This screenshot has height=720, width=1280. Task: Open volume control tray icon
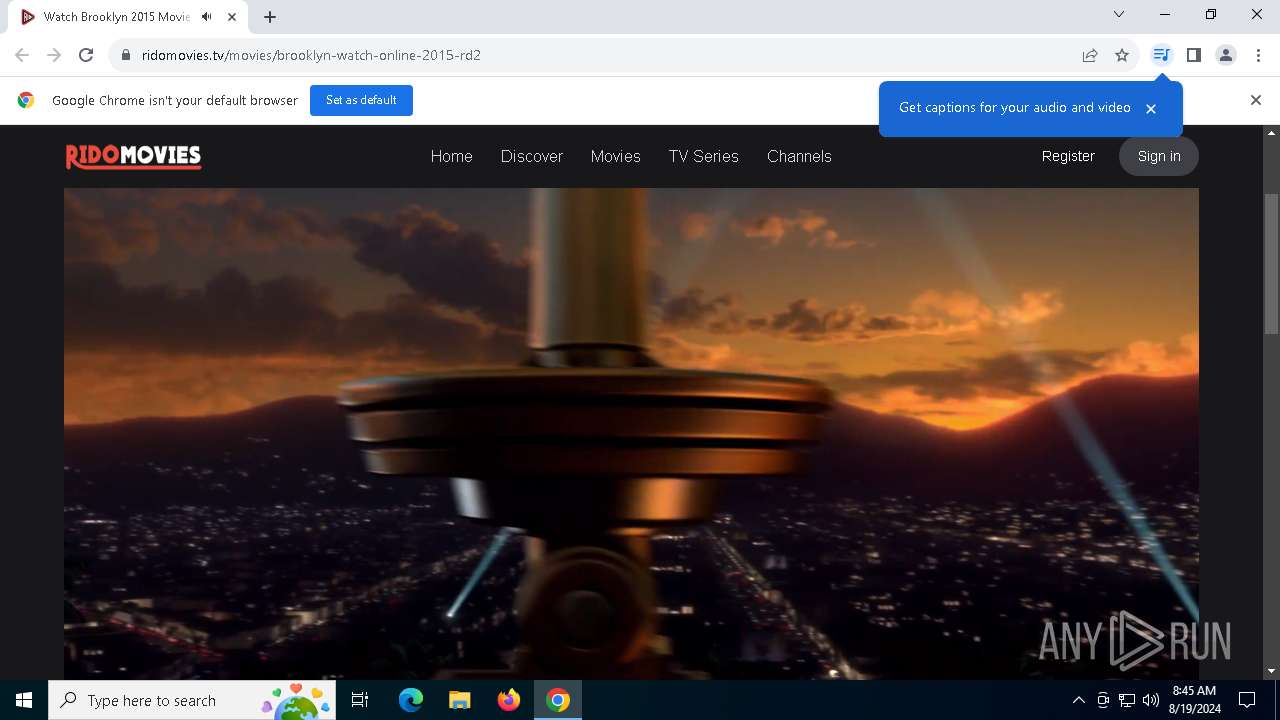1151,700
